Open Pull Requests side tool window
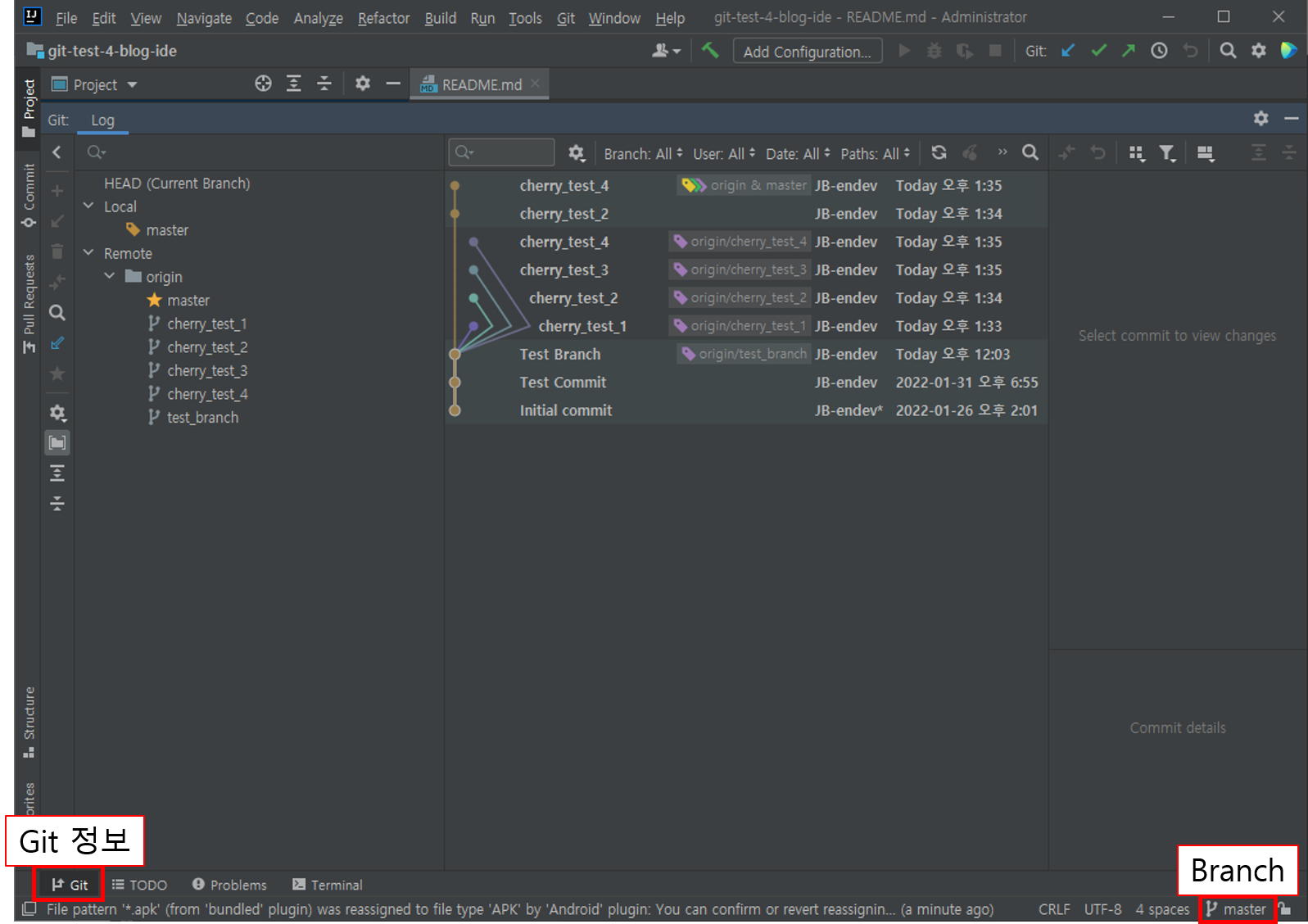Image resolution: width=1308 pixels, height=924 pixels. 29,304
